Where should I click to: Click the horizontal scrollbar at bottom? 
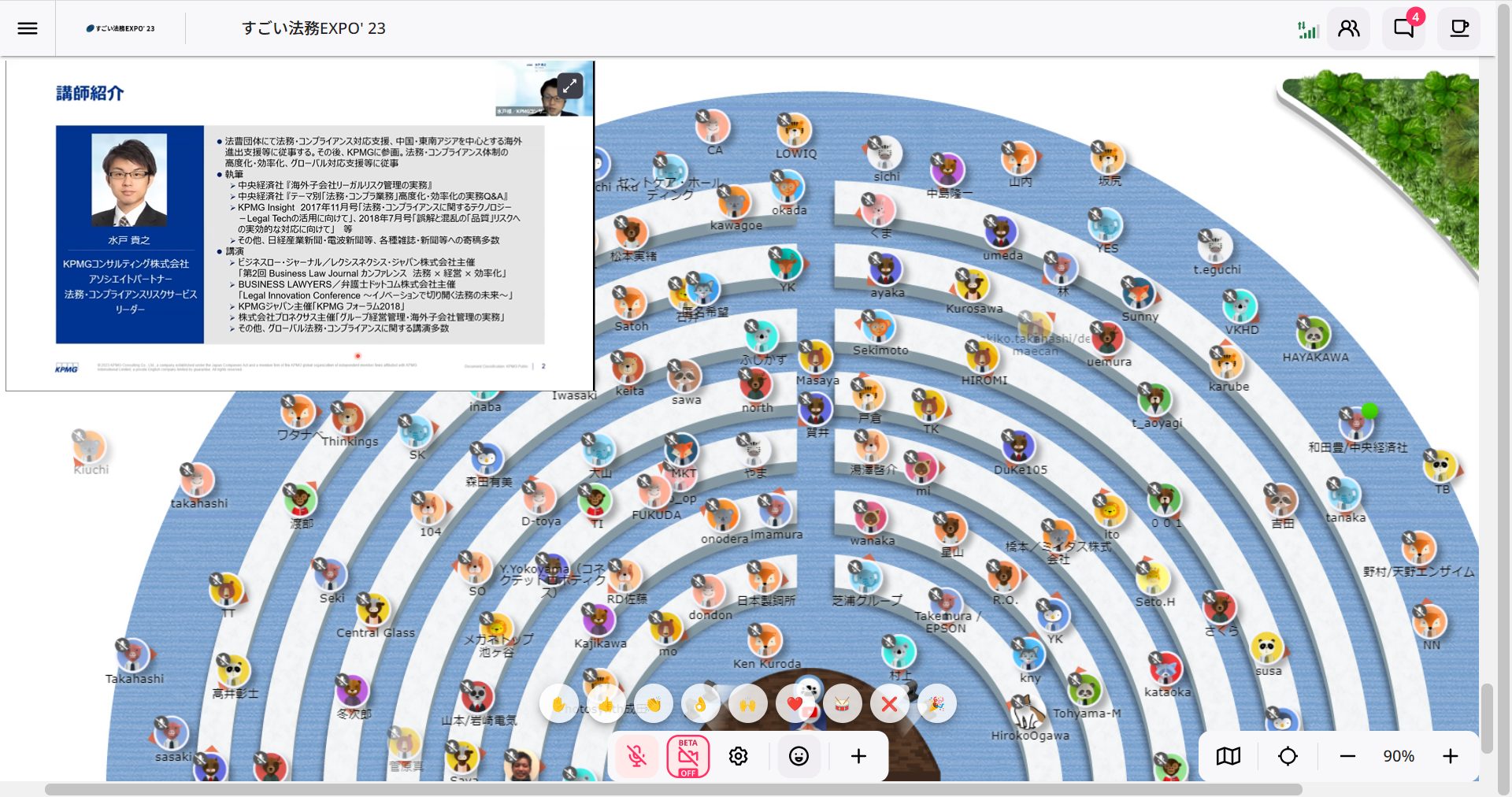point(673,789)
